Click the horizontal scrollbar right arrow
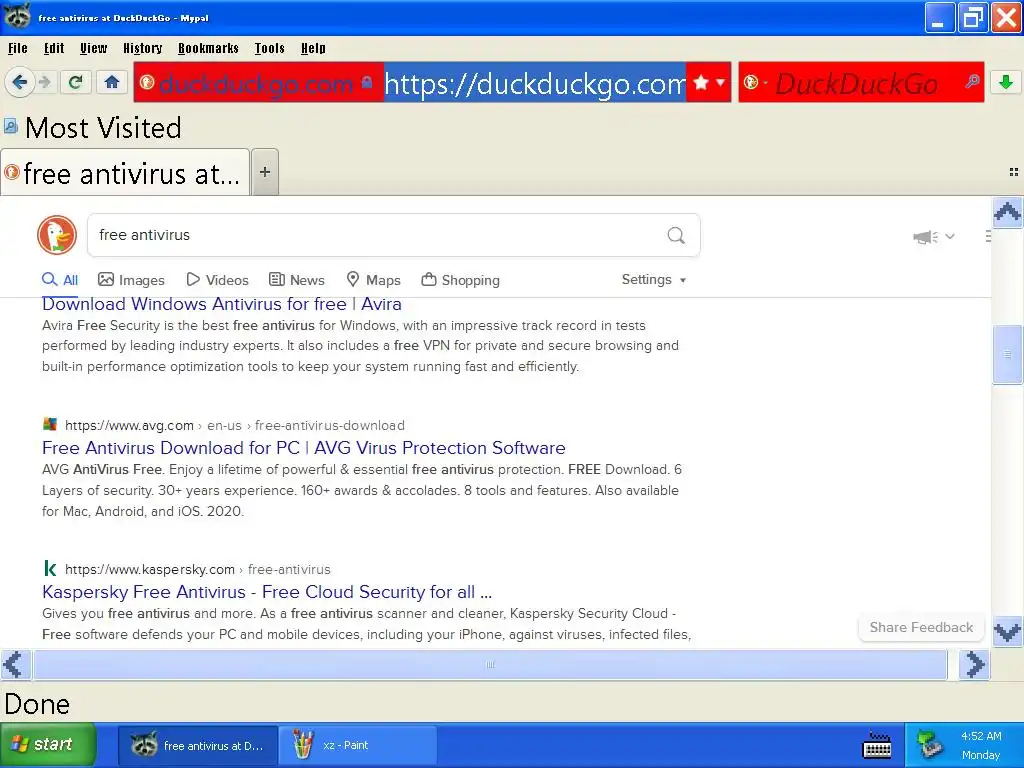This screenshot has width=1024, height=768. (974, 665)
